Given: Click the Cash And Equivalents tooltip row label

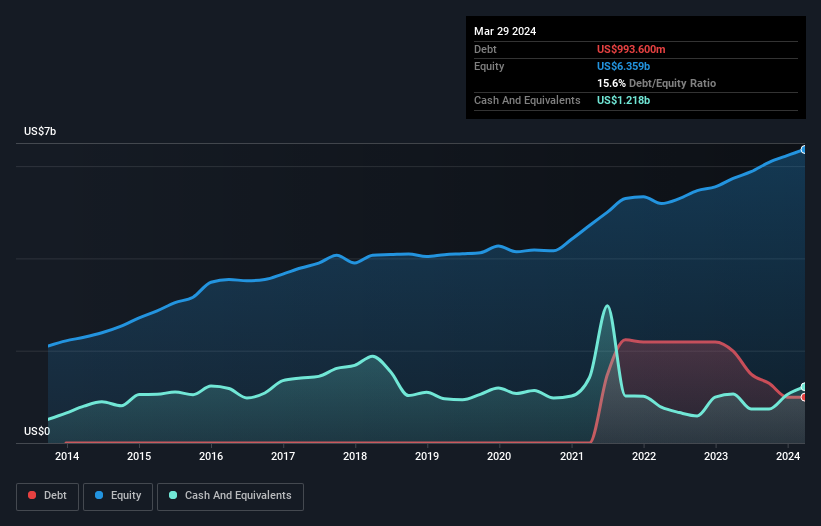Looking at the screenshot, I should [527, 100].
